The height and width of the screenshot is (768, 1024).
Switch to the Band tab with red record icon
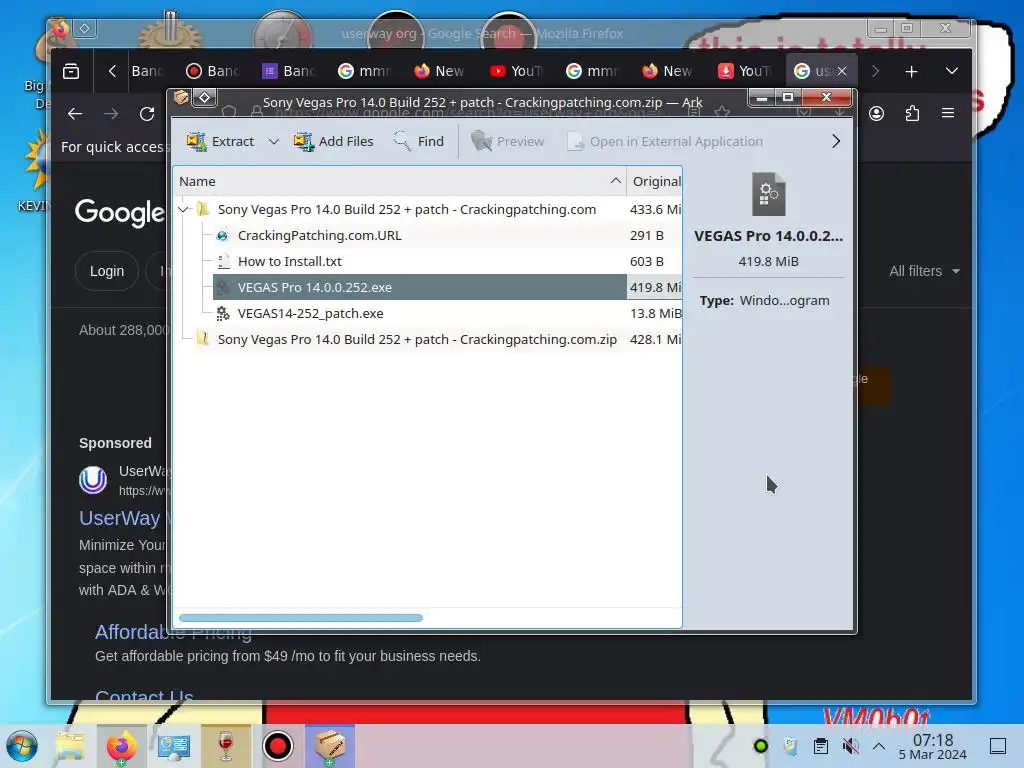pyautogui.click(x=214, y=71)
